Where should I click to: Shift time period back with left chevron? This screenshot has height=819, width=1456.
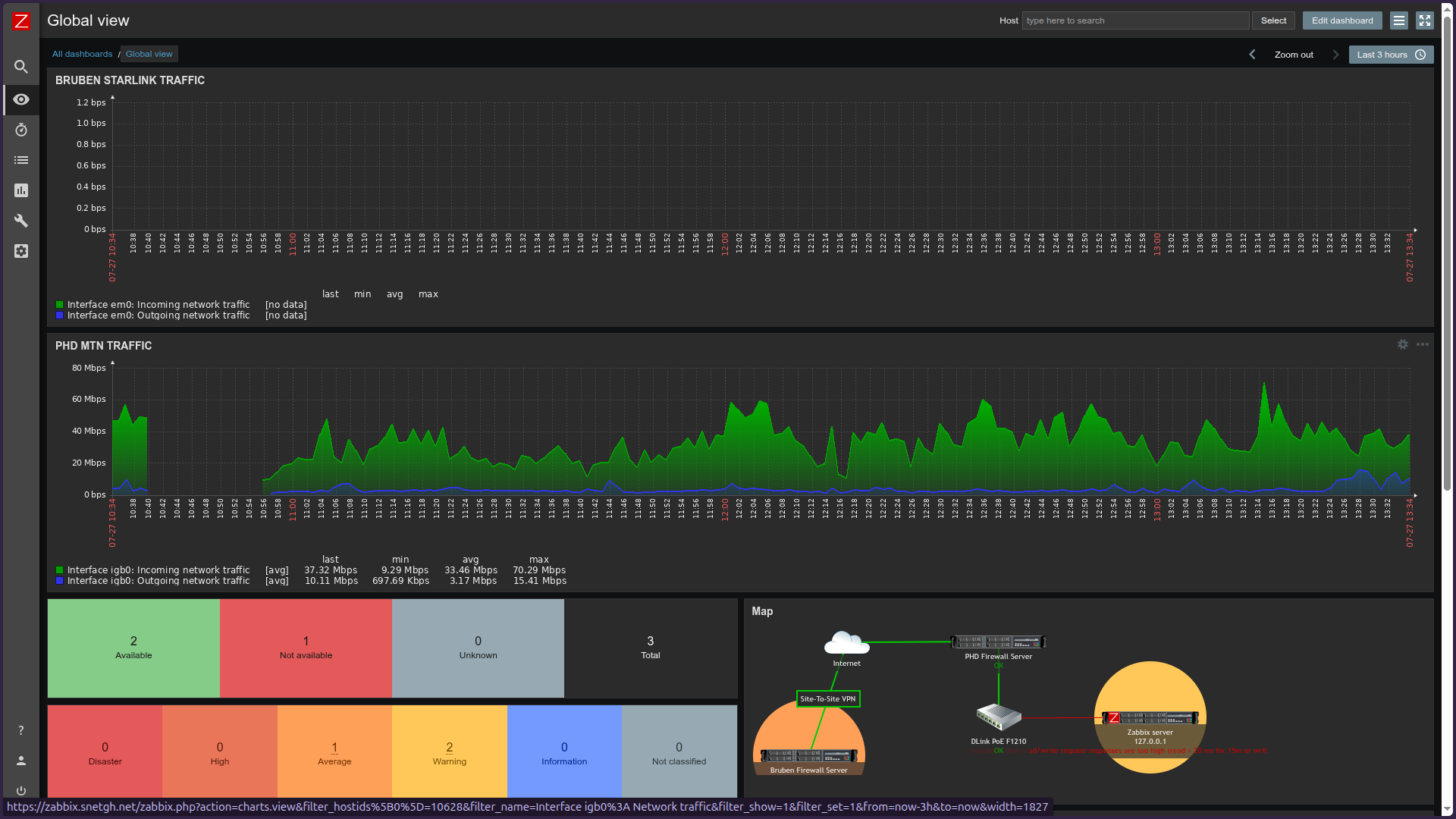coord(1252,55)
